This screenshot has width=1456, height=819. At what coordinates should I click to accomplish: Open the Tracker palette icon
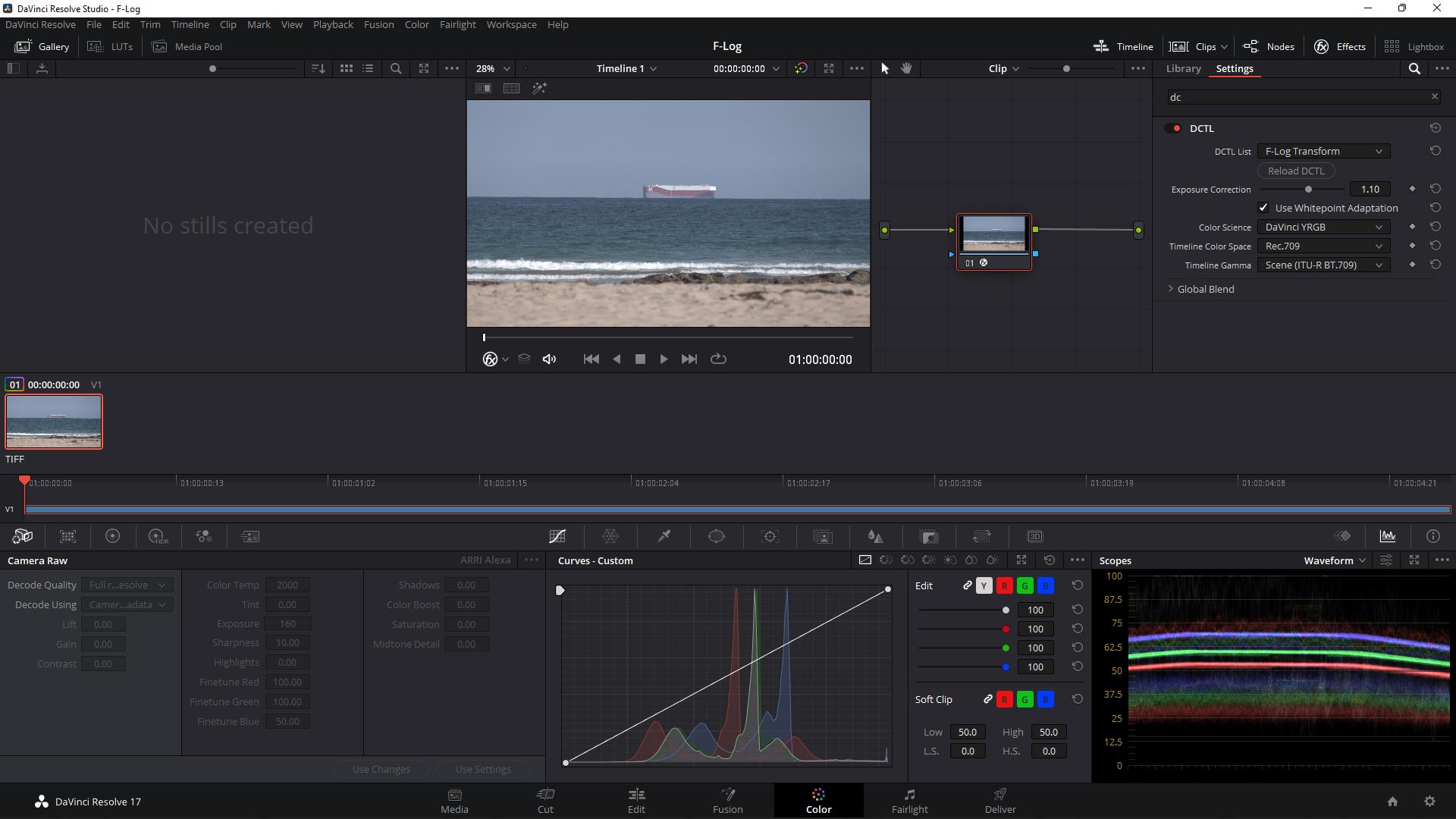(770, 536)
